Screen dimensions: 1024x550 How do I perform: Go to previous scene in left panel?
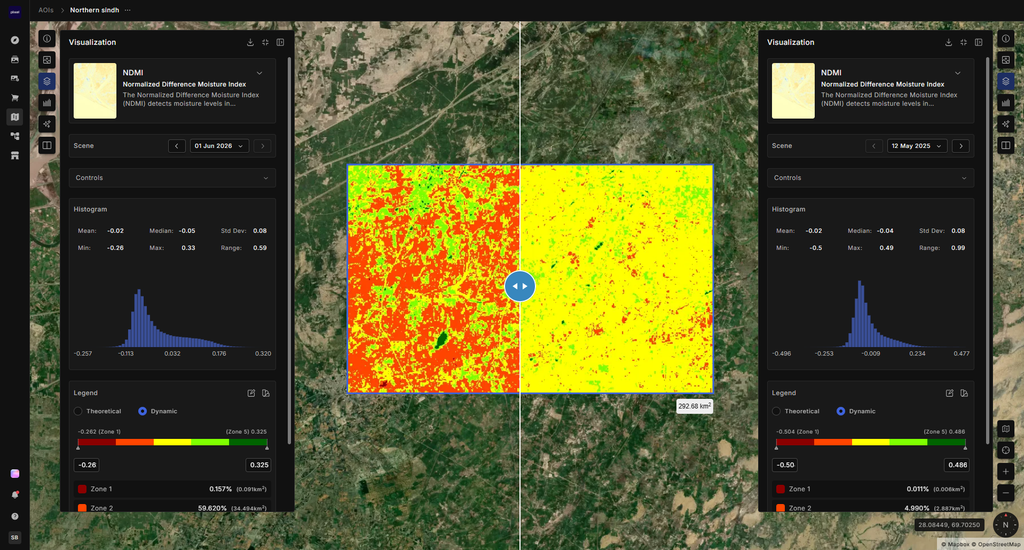pos(177,146)
